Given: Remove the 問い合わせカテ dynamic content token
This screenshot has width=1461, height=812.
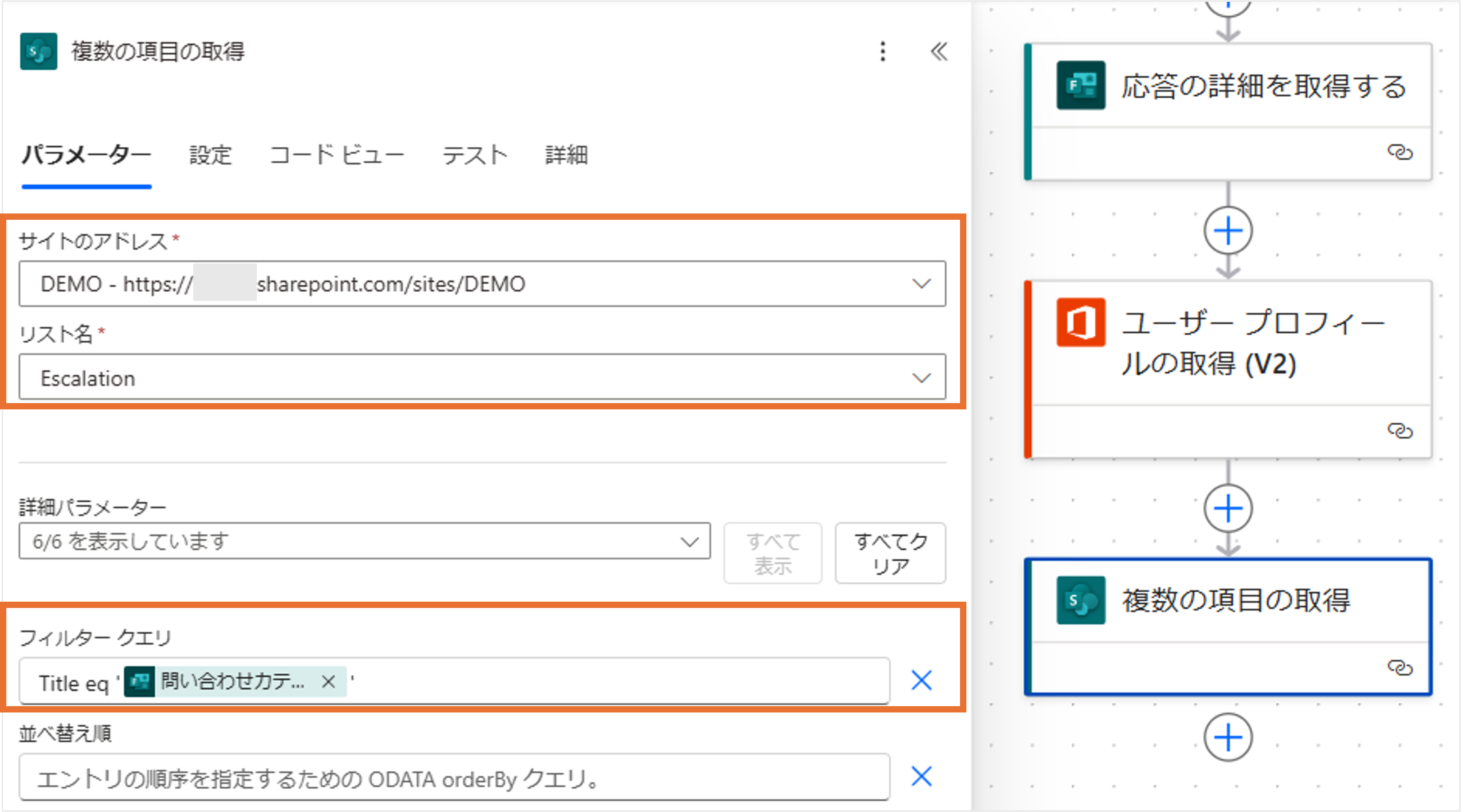Looking at the screenshot, I should tap(328, 681).
